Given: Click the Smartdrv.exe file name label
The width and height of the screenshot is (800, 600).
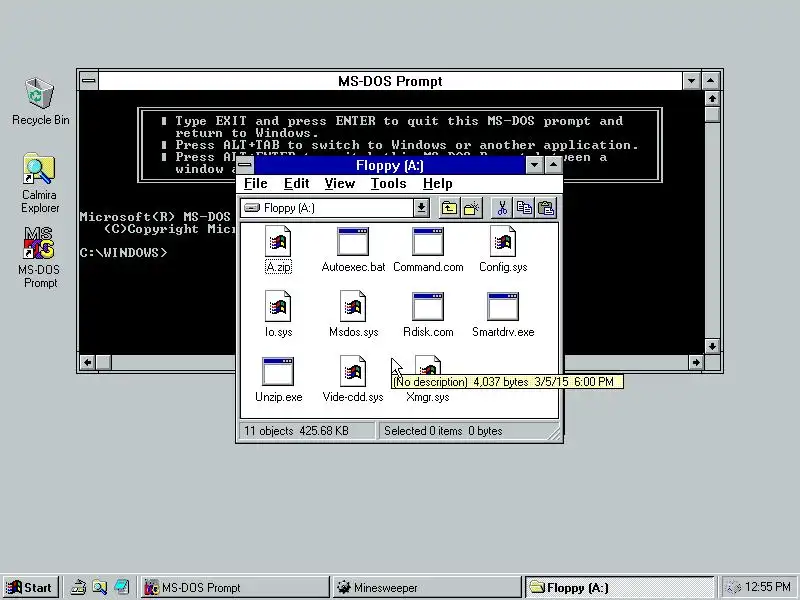Looking at the screenshot, I should pos(503,332).
